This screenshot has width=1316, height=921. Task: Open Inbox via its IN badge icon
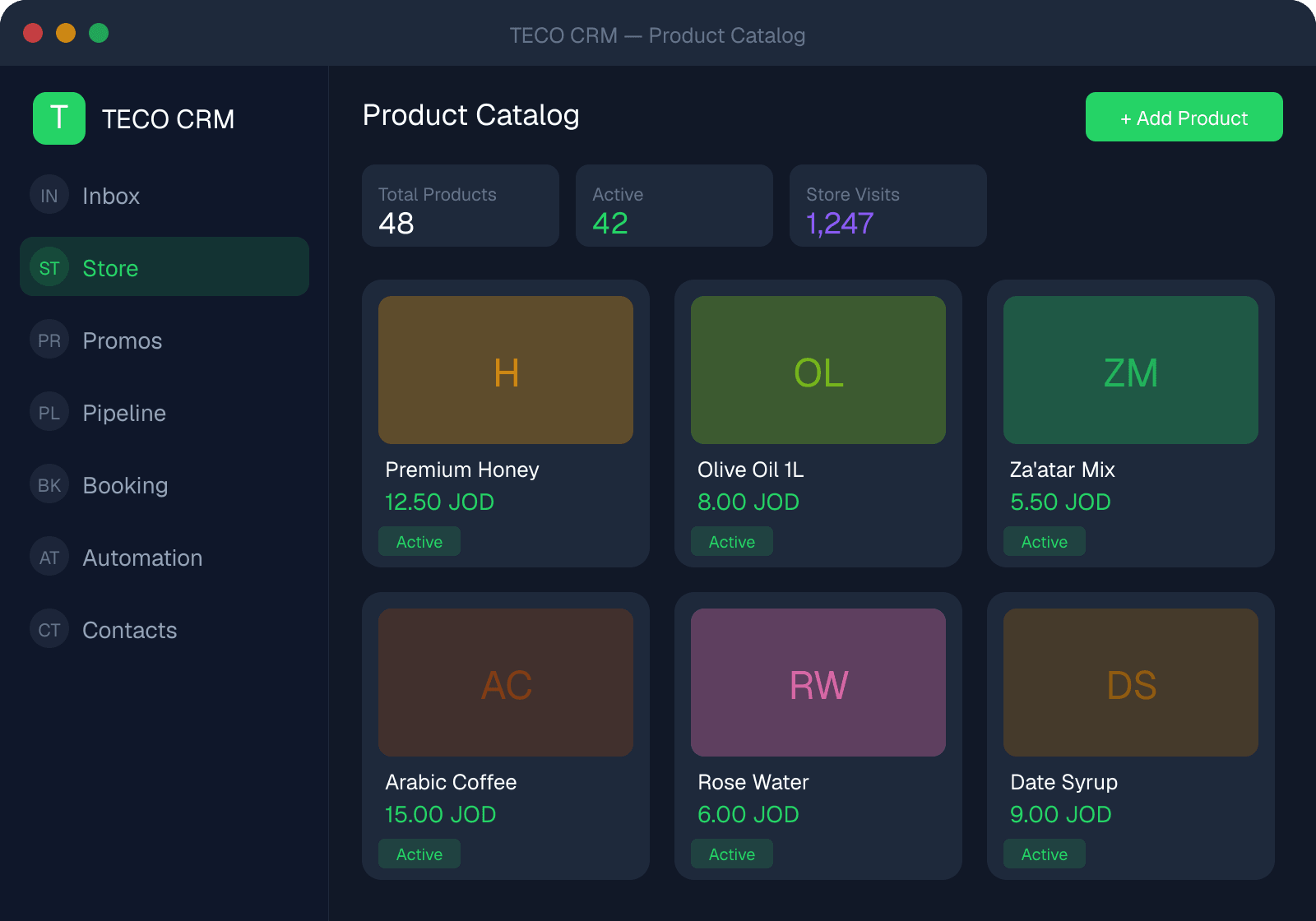49,195
